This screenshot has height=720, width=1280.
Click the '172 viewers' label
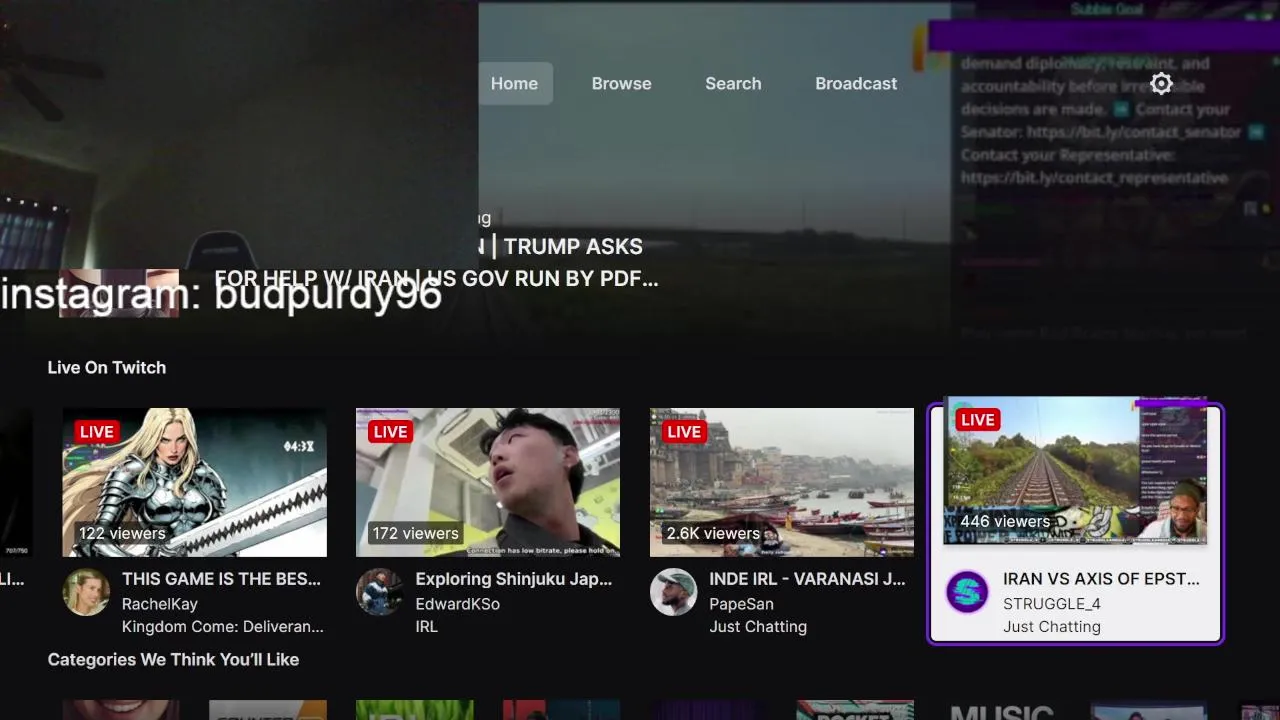tap(415, 533)
